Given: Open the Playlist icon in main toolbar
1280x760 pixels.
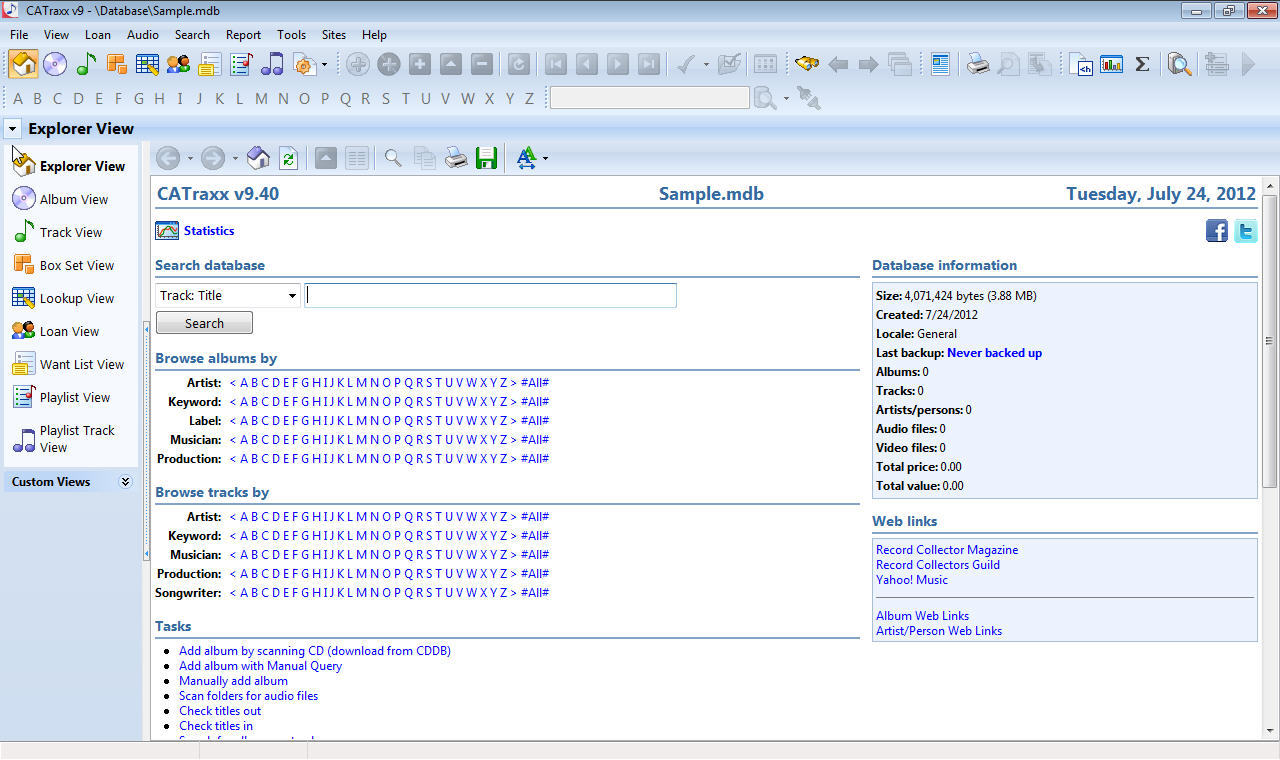Looking at the screenshot, I should (x=240, y=64).
